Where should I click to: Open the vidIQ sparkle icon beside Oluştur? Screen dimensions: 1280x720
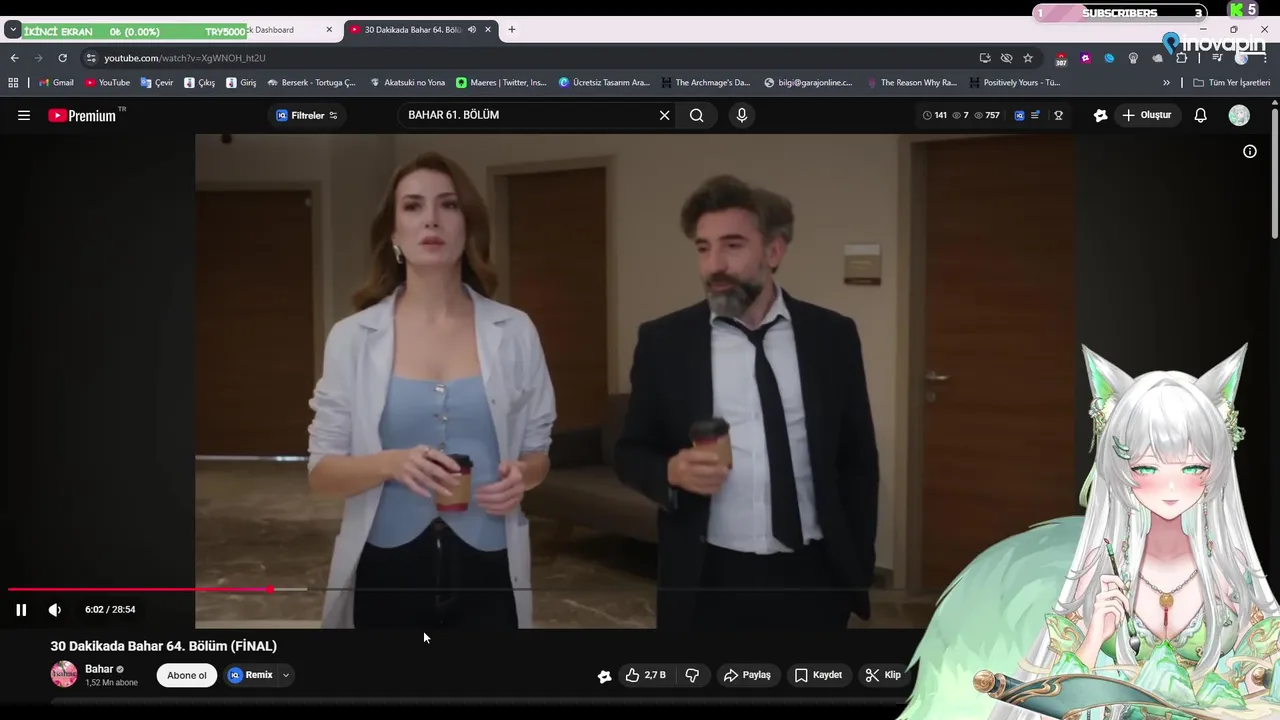[1101, 115]
